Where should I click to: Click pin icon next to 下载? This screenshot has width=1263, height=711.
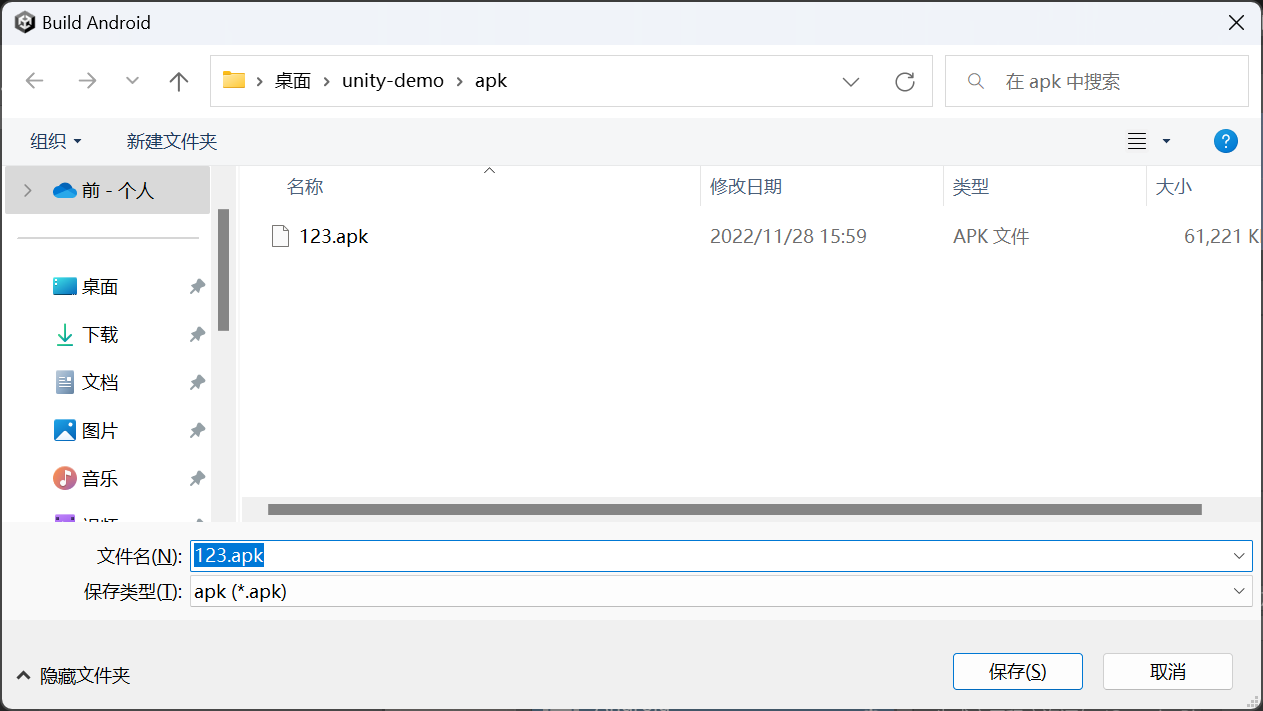[197, 335]
